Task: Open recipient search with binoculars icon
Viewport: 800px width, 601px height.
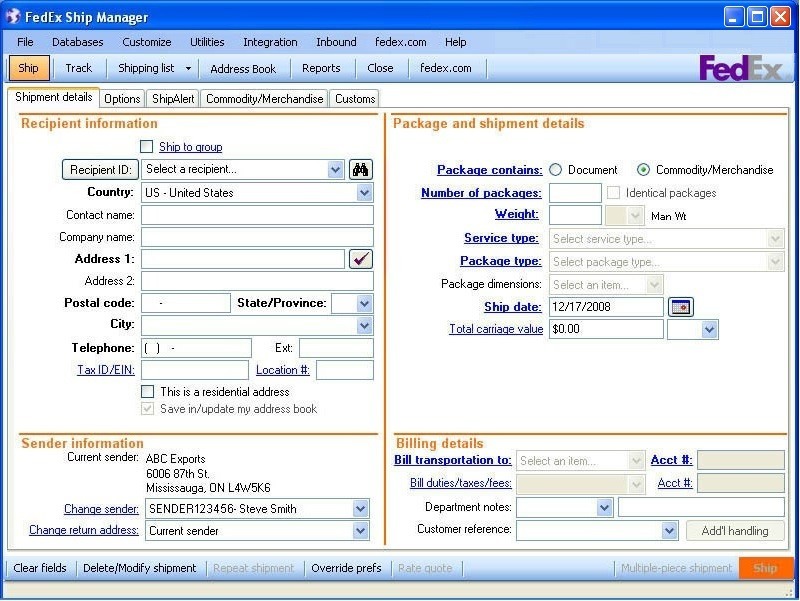Action: (x=360, y=169)
